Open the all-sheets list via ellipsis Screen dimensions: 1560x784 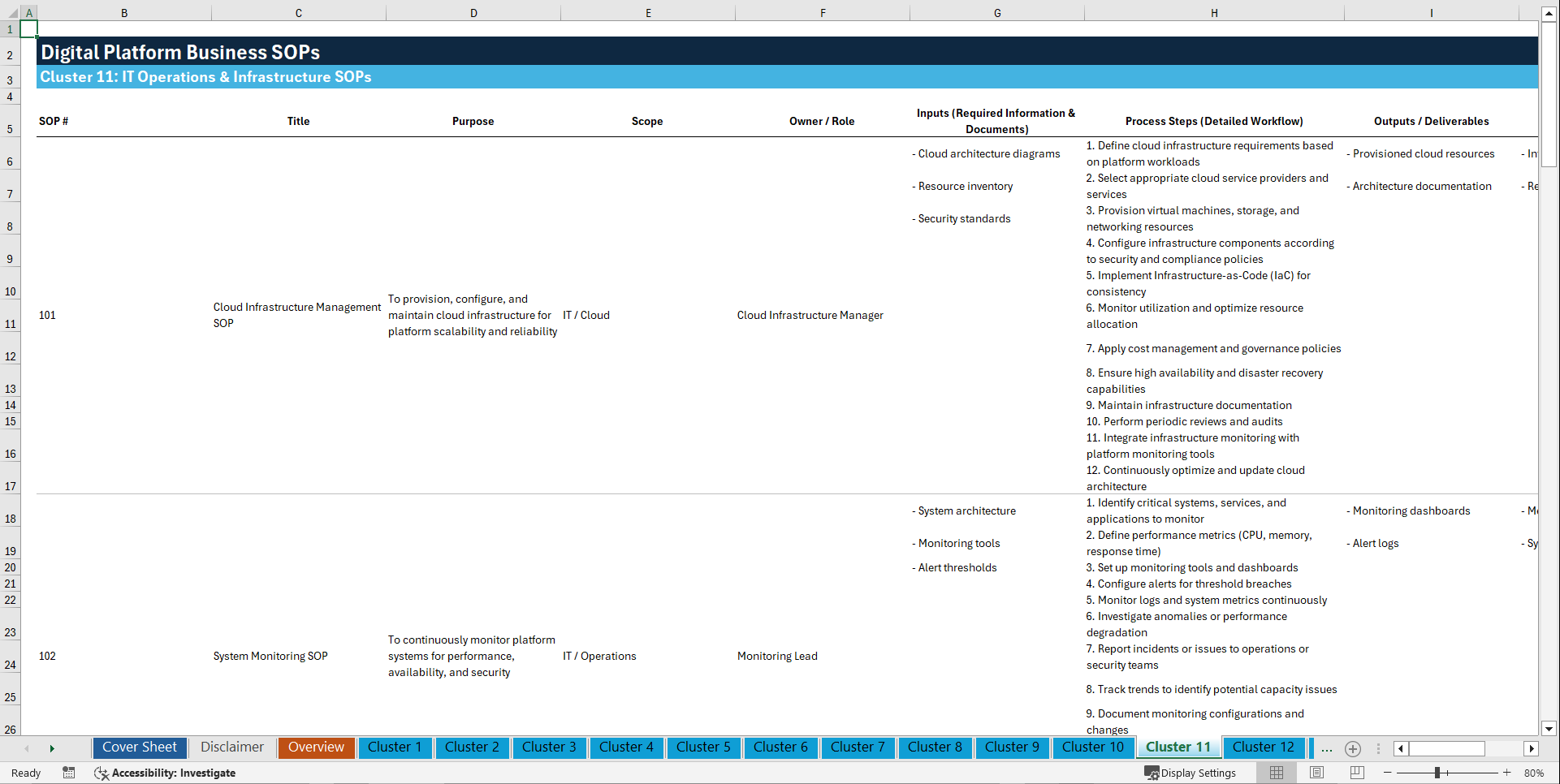(1326, 748)
